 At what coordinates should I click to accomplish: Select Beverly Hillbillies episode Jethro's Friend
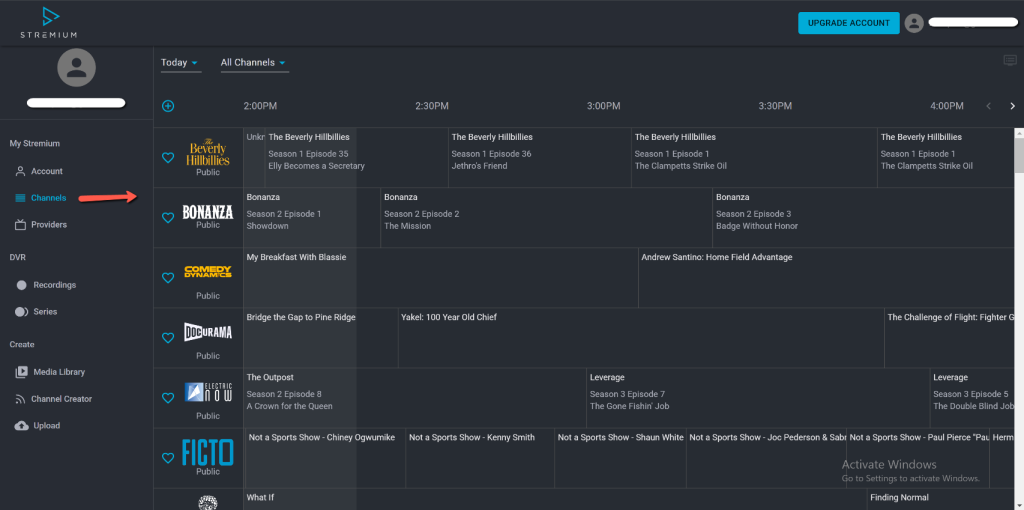coord(540,157)
